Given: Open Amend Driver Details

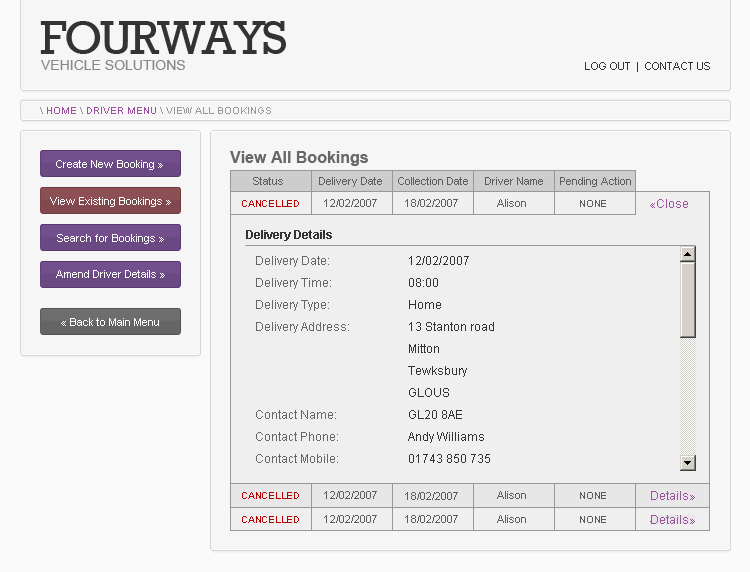Looking at the screenshot, I should pyautogui.click(x=110, y=274).
